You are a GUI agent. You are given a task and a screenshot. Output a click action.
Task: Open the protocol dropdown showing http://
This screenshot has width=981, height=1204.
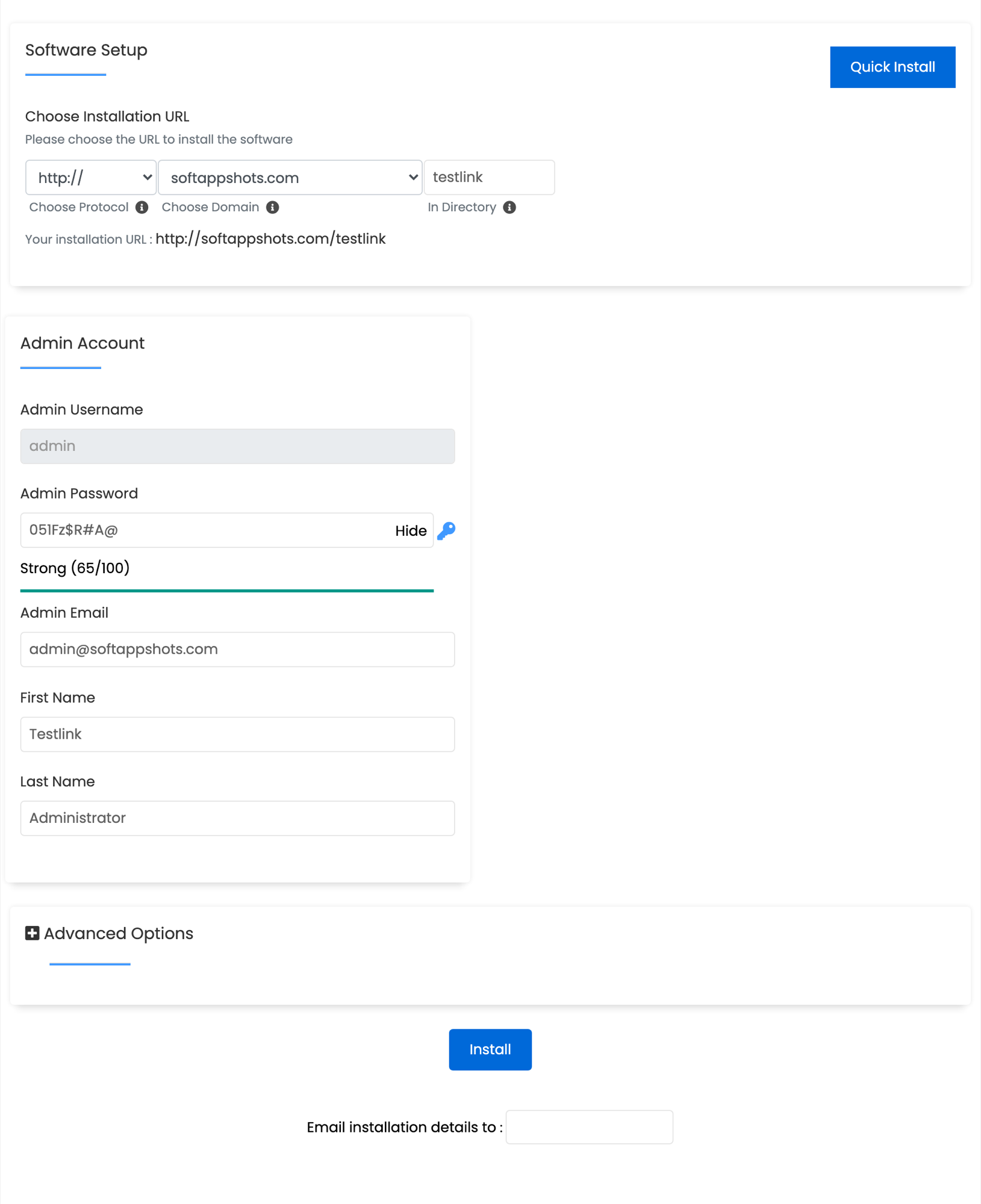click(x=90, y=178)
